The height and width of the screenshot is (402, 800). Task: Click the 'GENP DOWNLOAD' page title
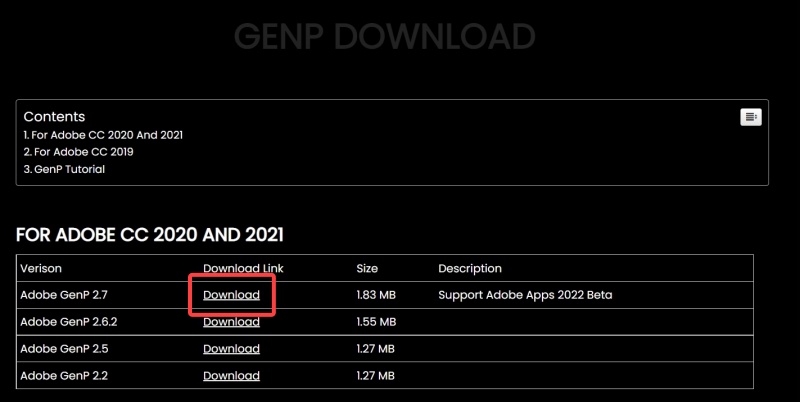click(x=384, y=36)
